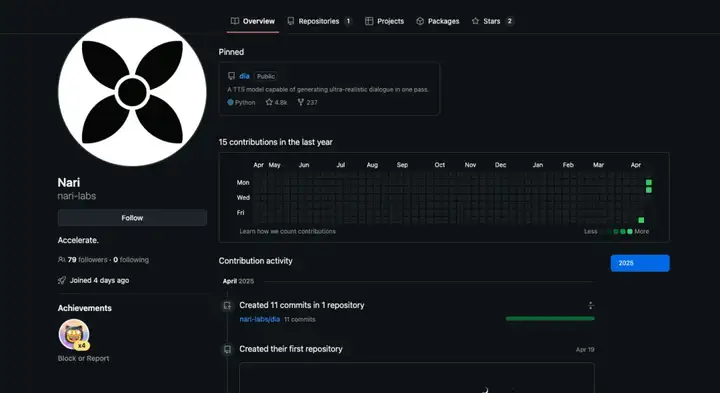The image size is (720, 393).
Task: Open the Overview tab
Action: pyautogui.click(x=253, y=21)
